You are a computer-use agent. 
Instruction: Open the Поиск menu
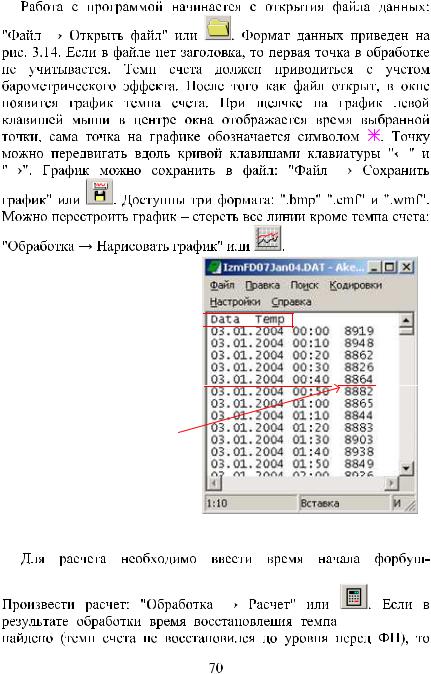(x=305, y=285)
